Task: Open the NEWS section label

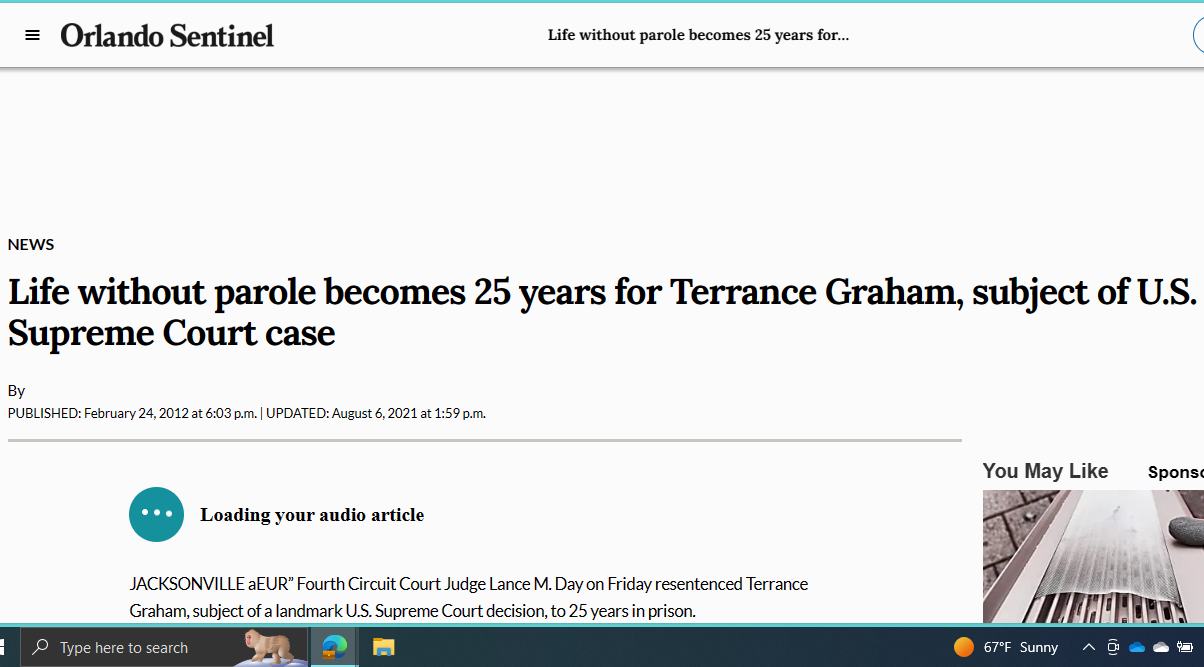Action: (x=31, y=244)
